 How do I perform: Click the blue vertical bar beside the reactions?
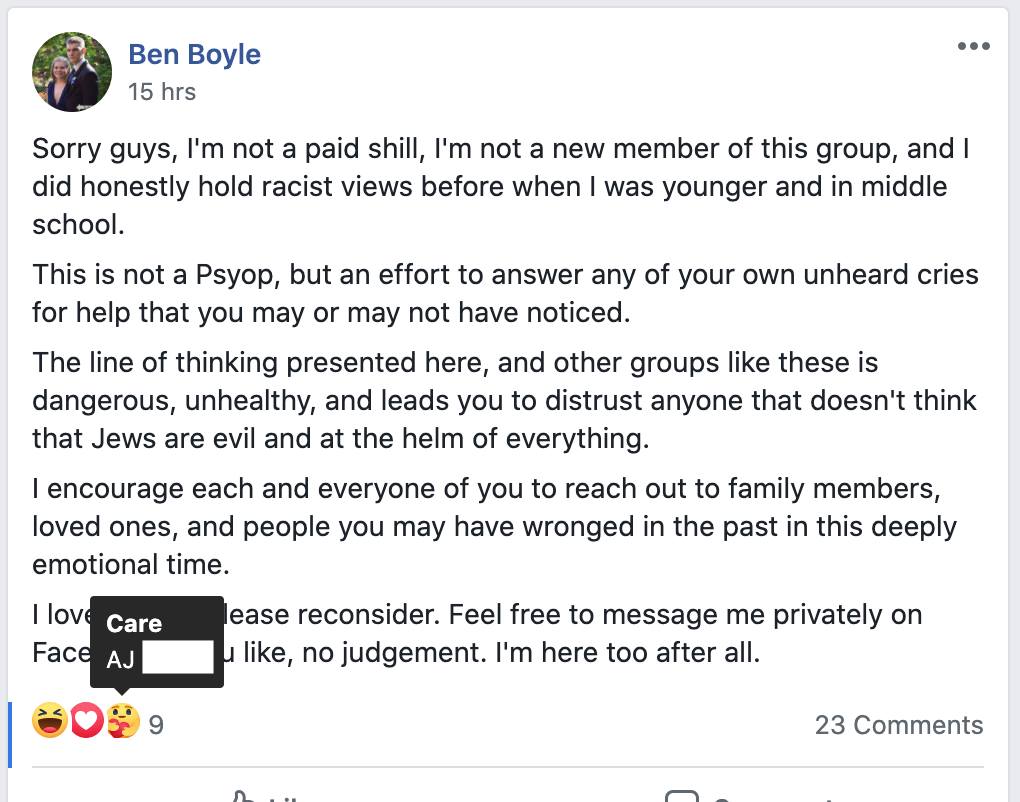pos(10,735)
